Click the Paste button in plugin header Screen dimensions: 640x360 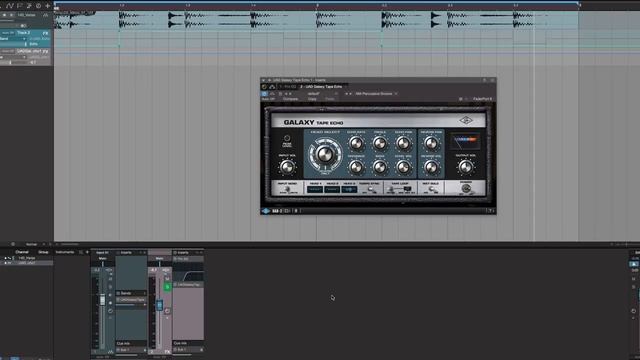pyautogui.click(x=330, y=99)
